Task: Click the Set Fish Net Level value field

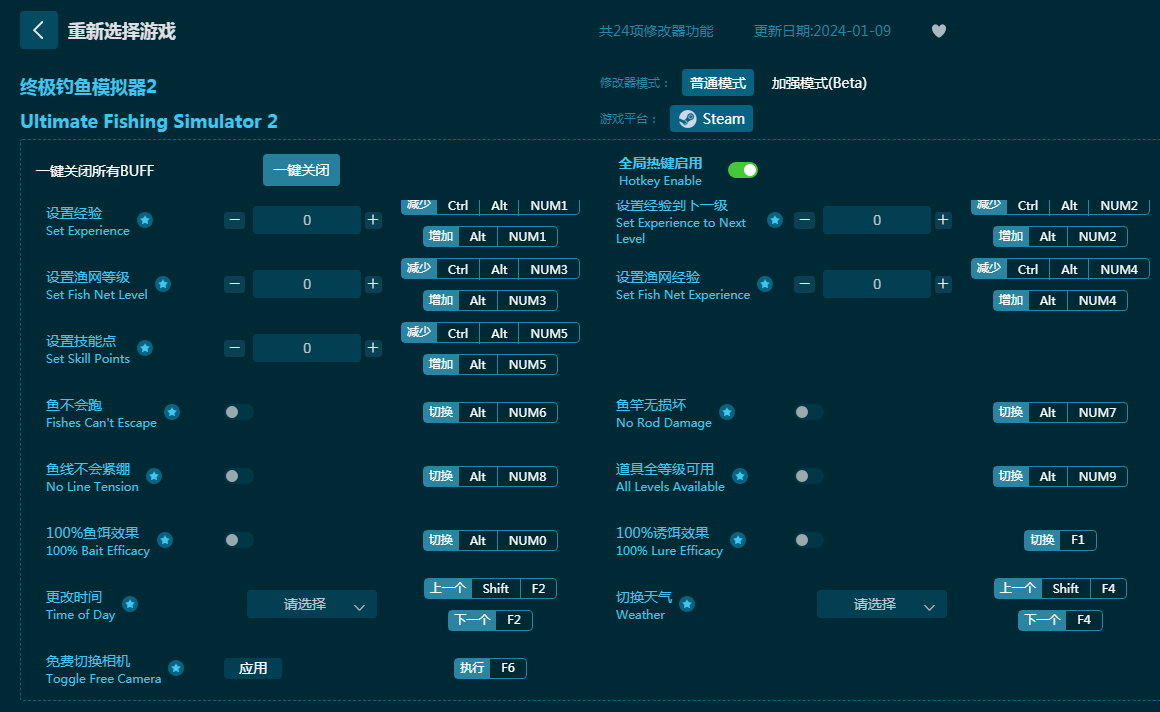Action: 307,284
